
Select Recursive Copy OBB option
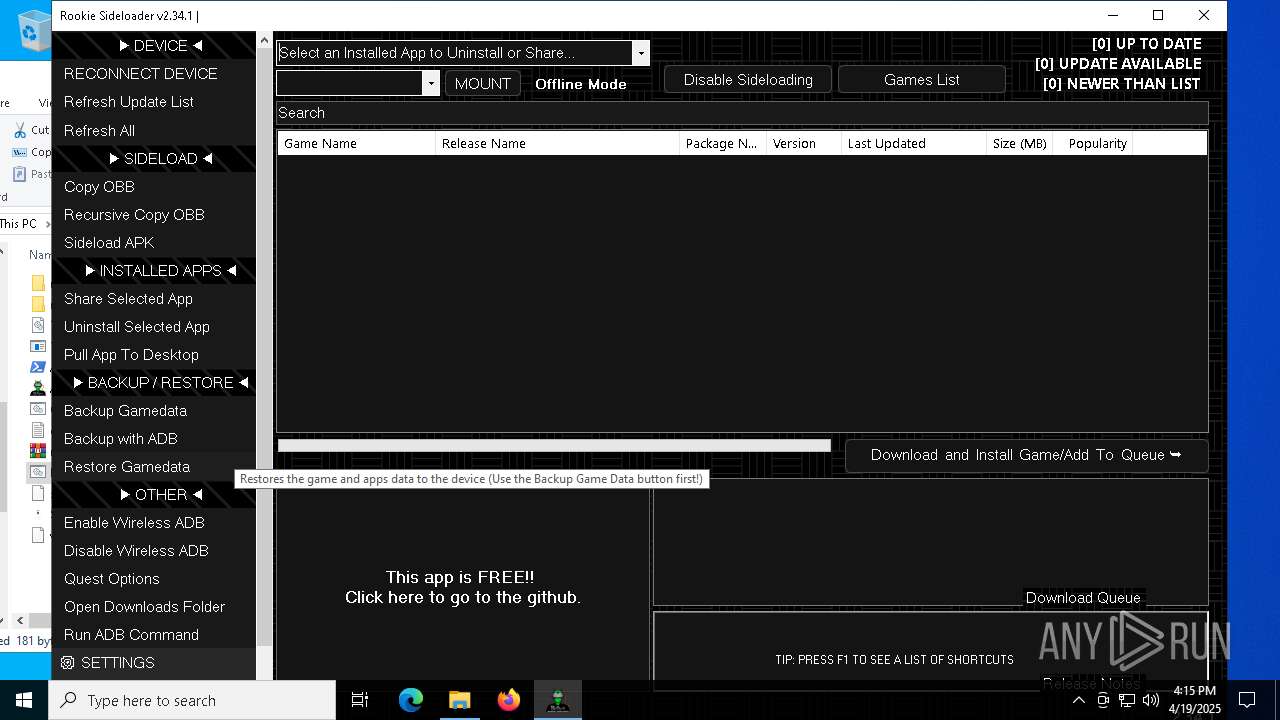click(x=154, y=214)
